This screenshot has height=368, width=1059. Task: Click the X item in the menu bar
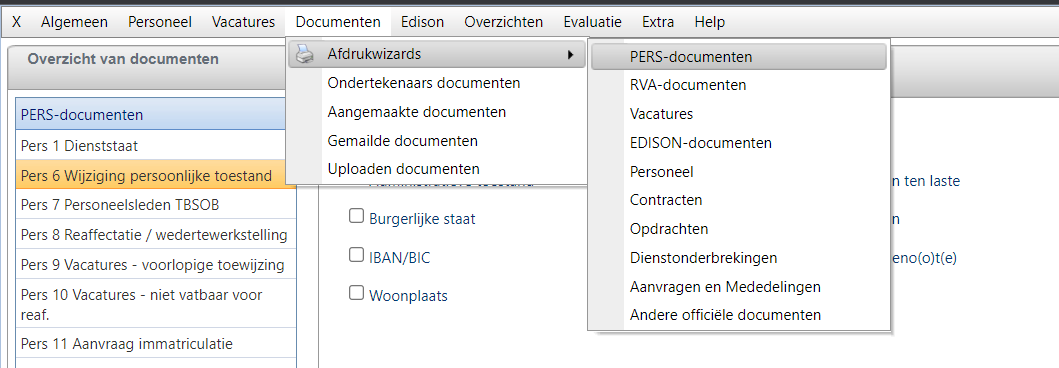[x=17, y=22]
